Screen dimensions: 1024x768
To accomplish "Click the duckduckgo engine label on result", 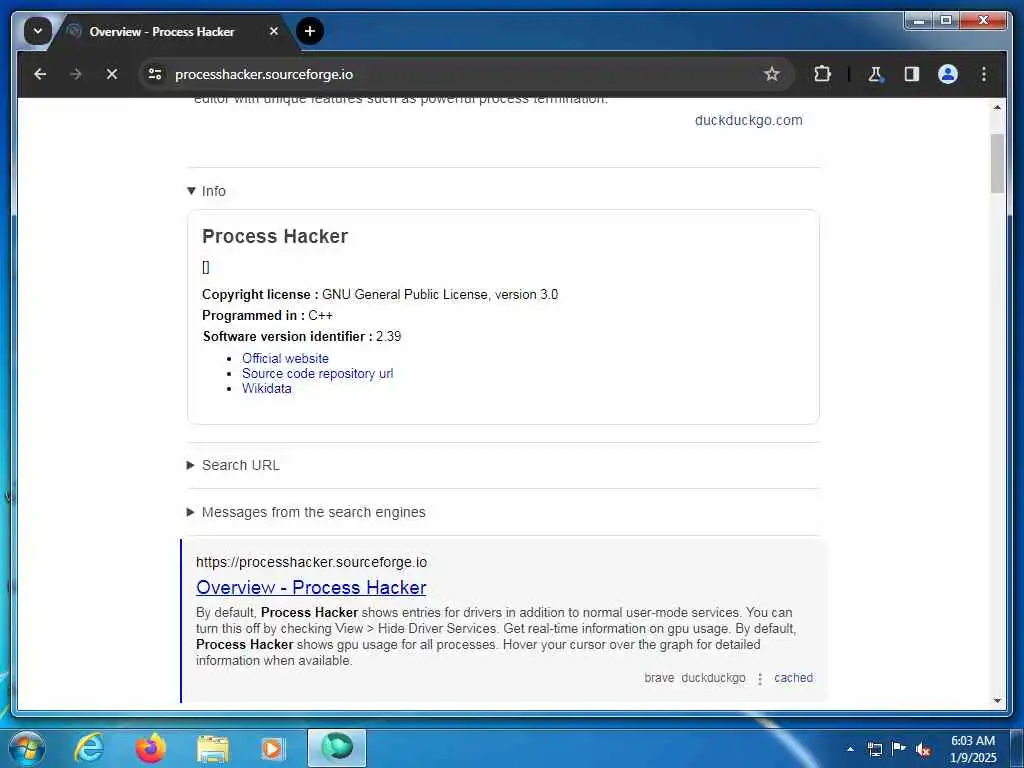I will click(x=713, y=679).
